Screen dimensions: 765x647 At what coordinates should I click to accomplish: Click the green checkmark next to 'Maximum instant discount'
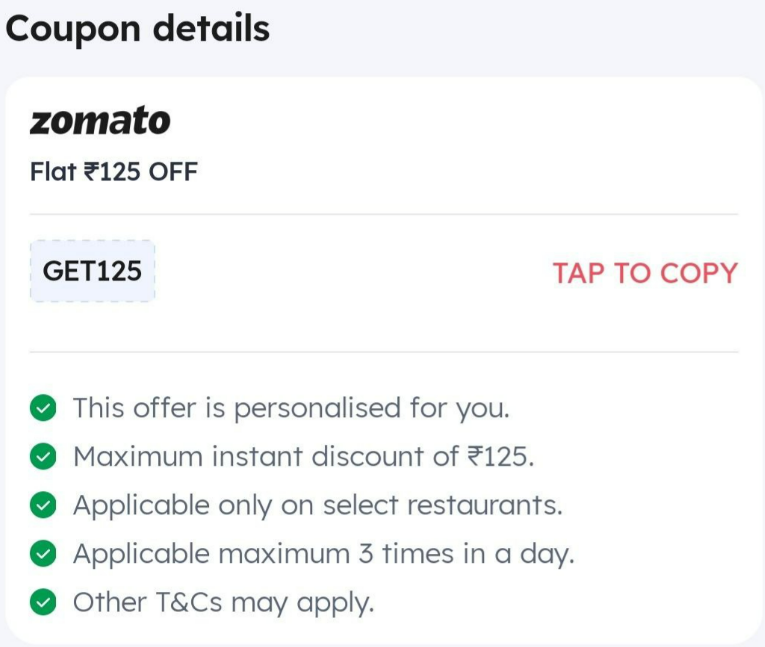pos(43,456)
